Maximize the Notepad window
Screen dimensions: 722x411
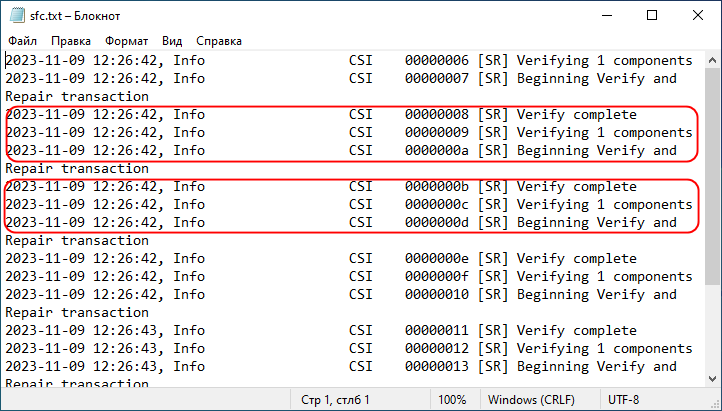click(652, 16)
